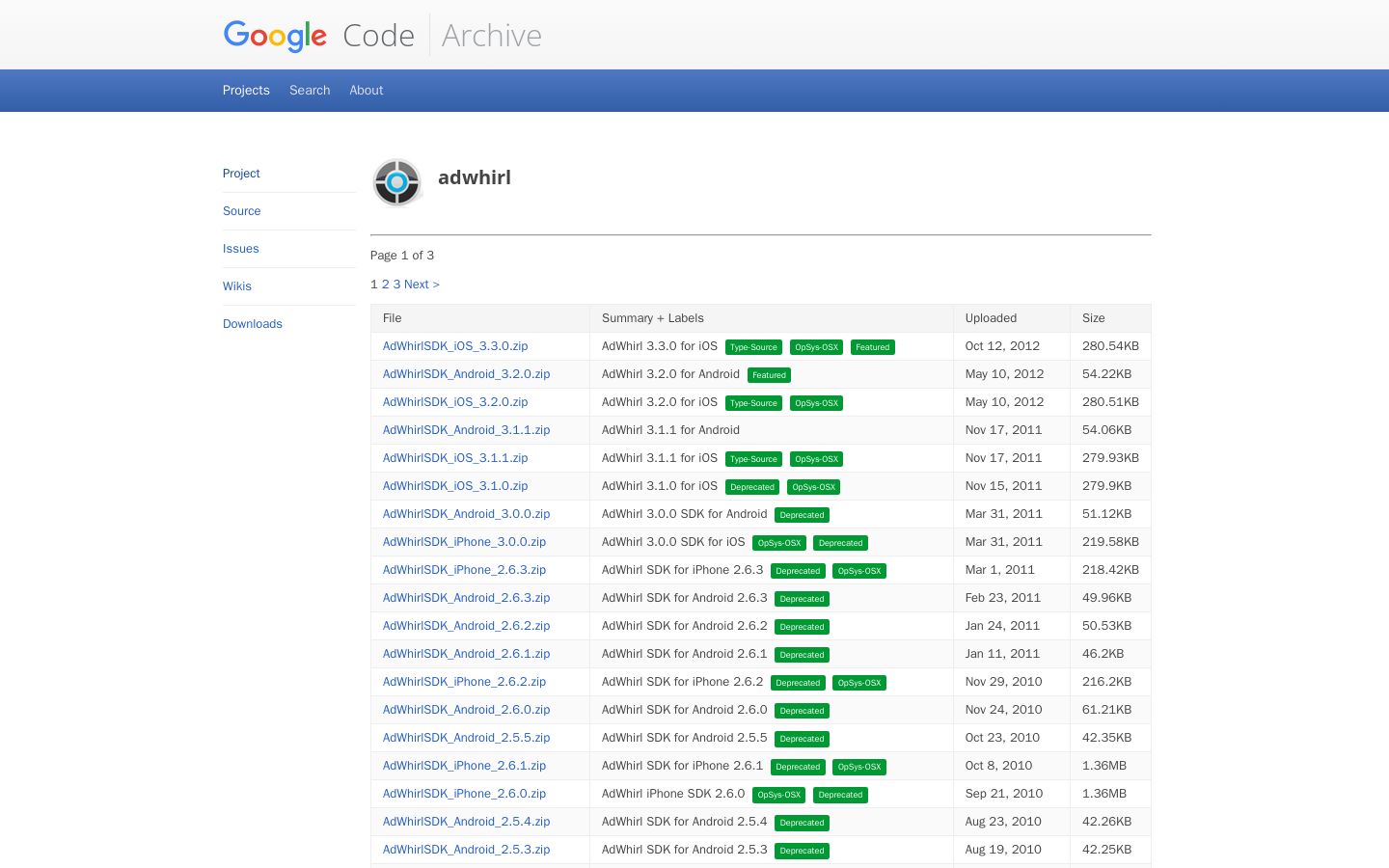Open AdWhirlSDK_Android_3.0.0.zip
This screenshot has width=1389, height=868.
tap(467, 514)
